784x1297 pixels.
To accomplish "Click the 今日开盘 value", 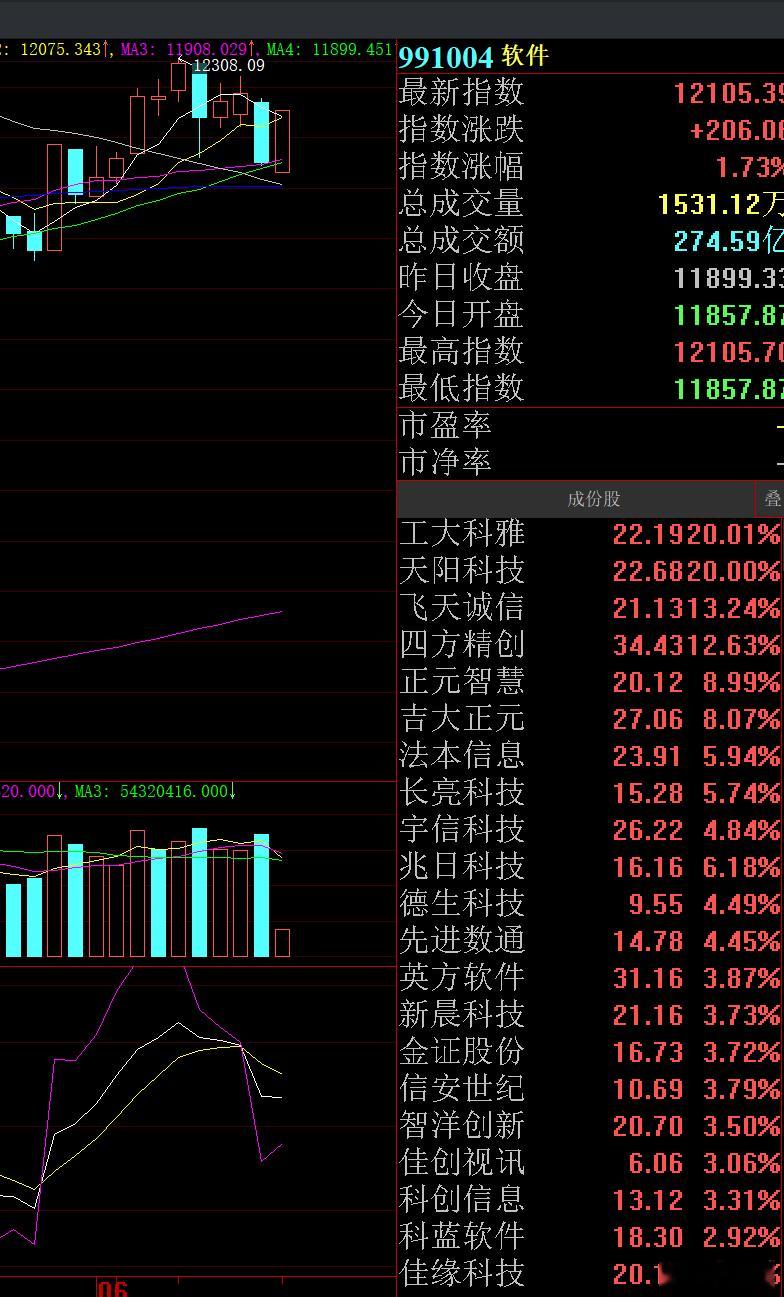I will click(728, 315).
